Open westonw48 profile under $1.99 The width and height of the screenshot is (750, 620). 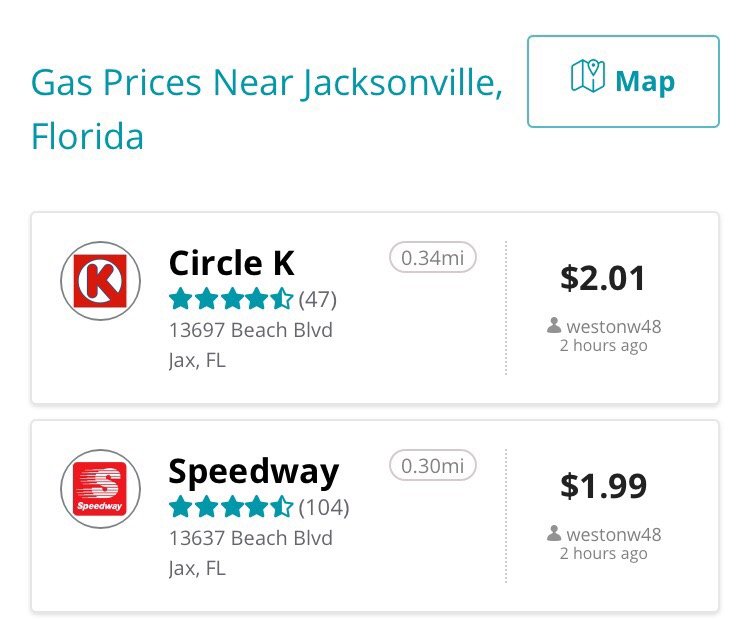coord(614,535)
